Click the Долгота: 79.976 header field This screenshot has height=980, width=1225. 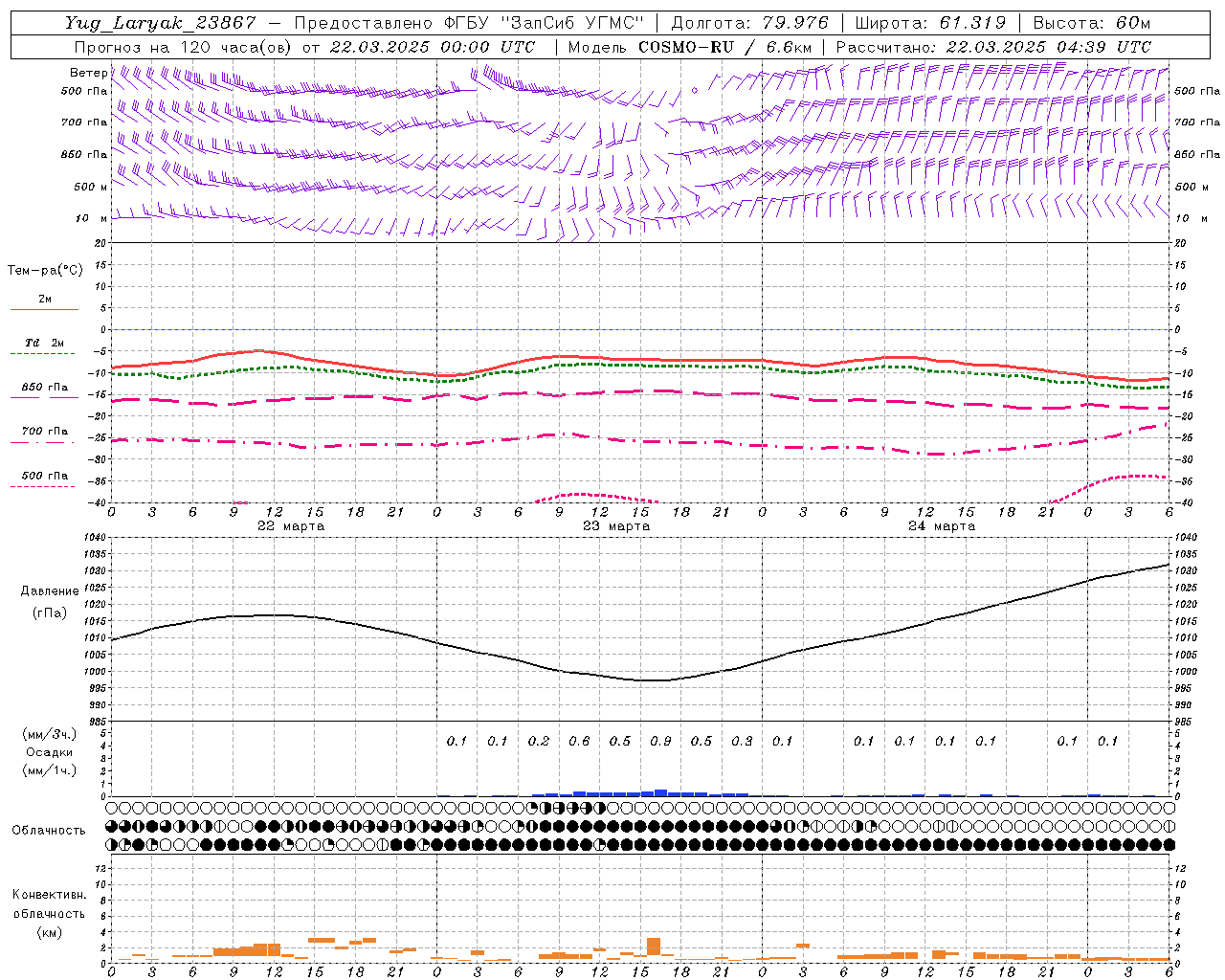click(x=750, y=23)
